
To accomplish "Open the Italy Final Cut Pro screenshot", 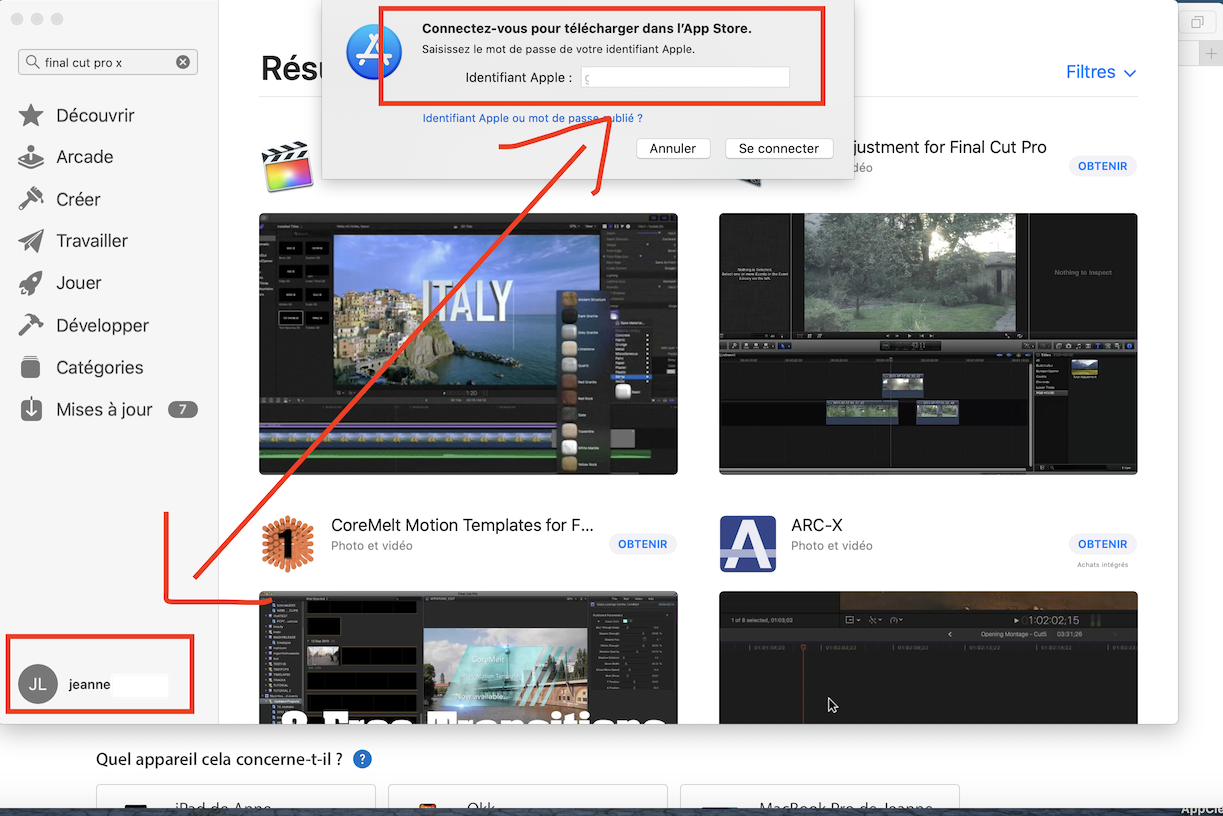I will click(468, 343).
